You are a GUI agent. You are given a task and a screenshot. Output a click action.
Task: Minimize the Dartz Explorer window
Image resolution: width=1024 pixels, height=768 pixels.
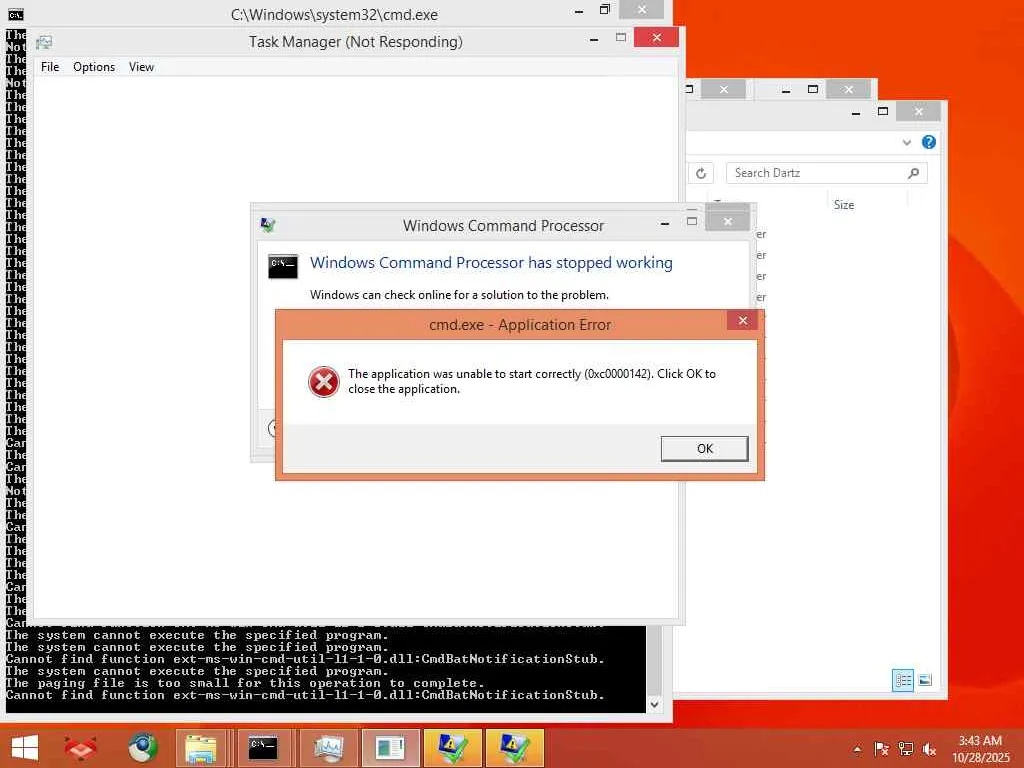tap(856, 112)
